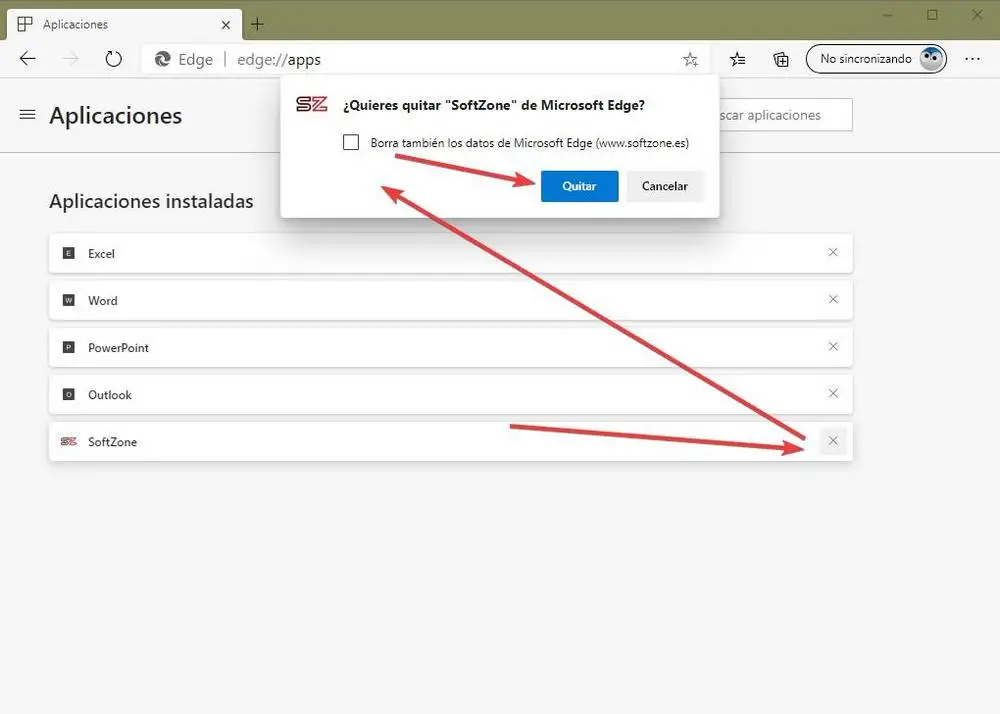This screenshot has width=1000, height=714.
Task: Open the Aplicaciones hamburger menu
Action: click(x=27, y=115)
